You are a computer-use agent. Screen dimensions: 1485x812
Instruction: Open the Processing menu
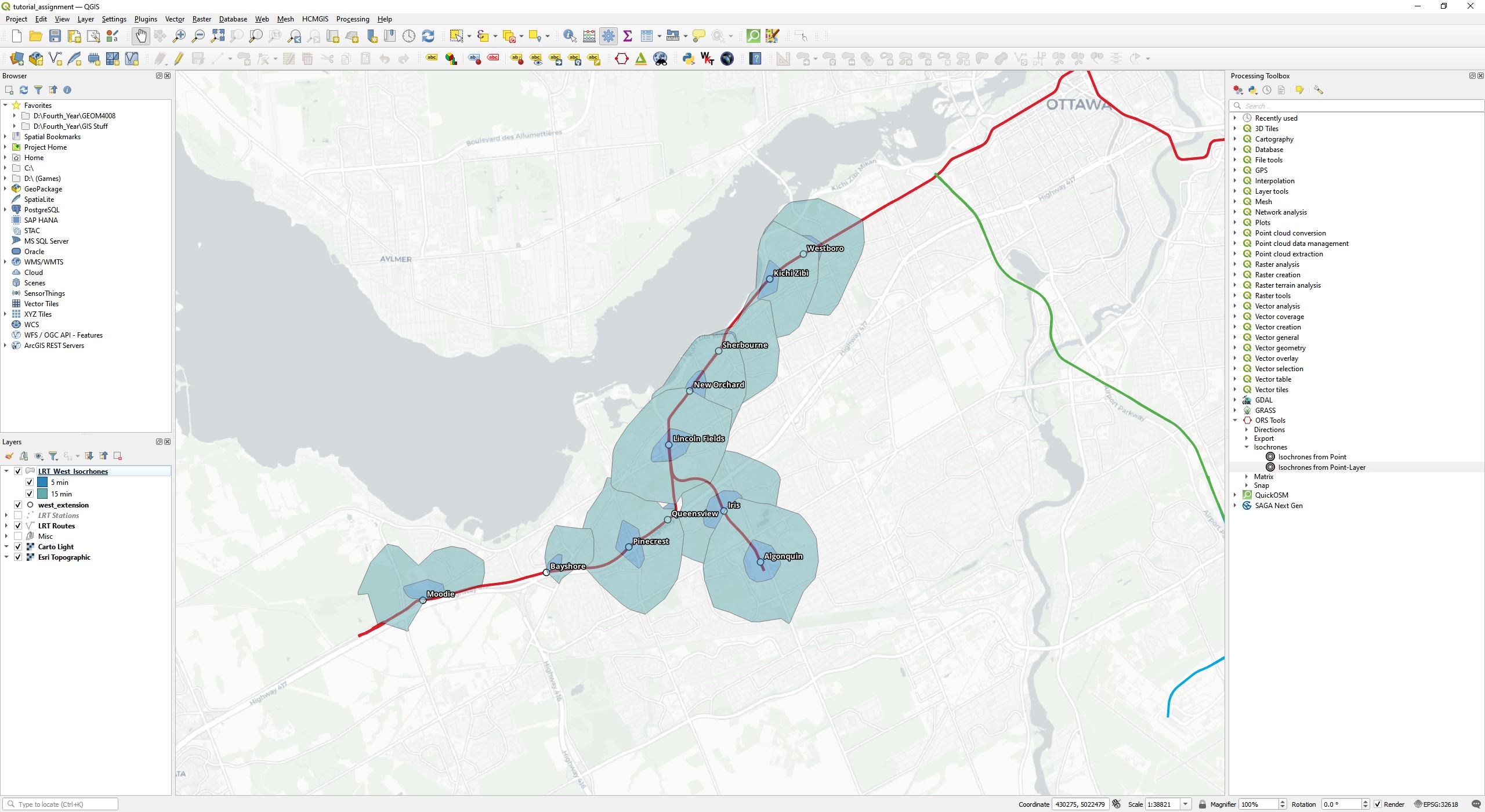coord(352,19)
